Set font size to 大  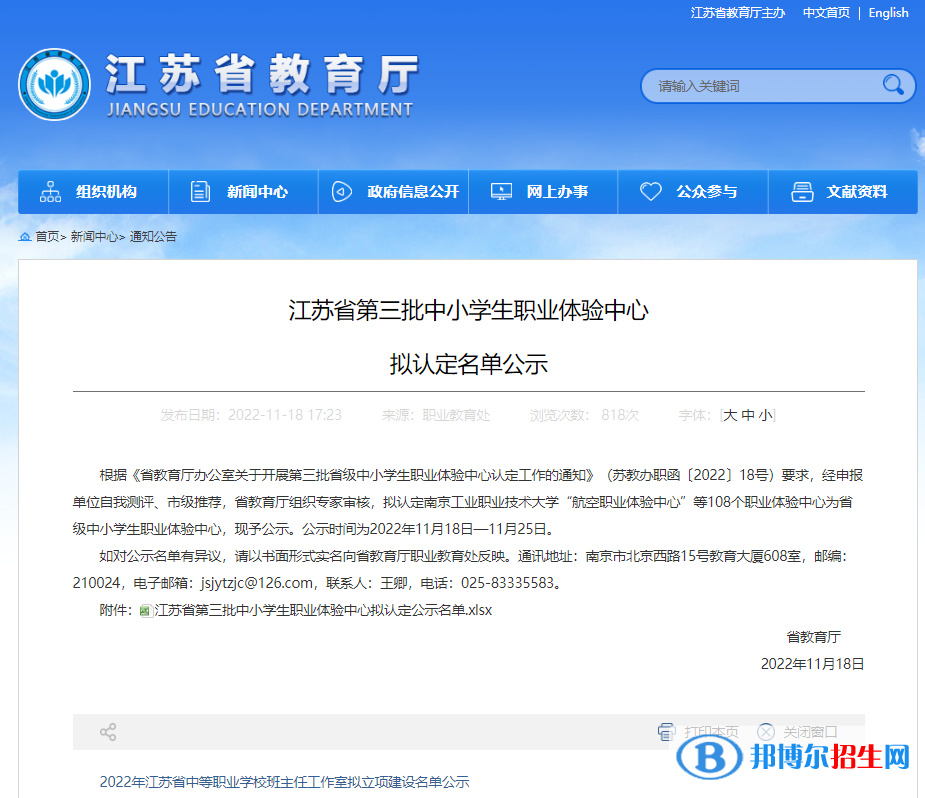(730, 415)
